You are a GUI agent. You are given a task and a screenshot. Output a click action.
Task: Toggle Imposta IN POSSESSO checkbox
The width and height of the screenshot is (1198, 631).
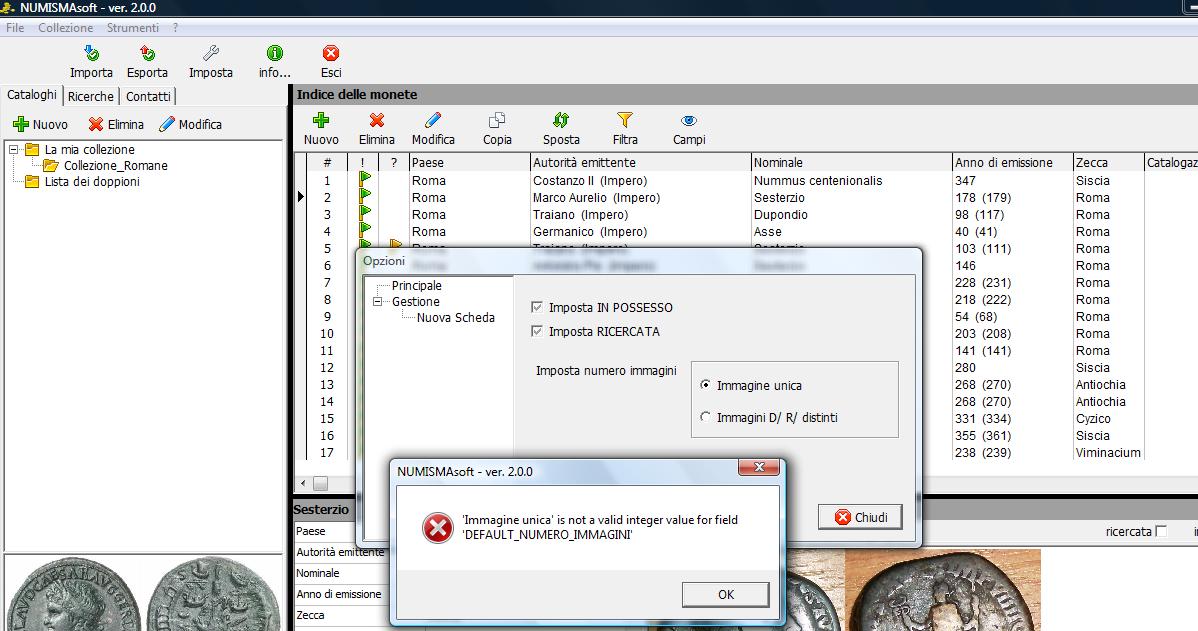tap(536, 307)
